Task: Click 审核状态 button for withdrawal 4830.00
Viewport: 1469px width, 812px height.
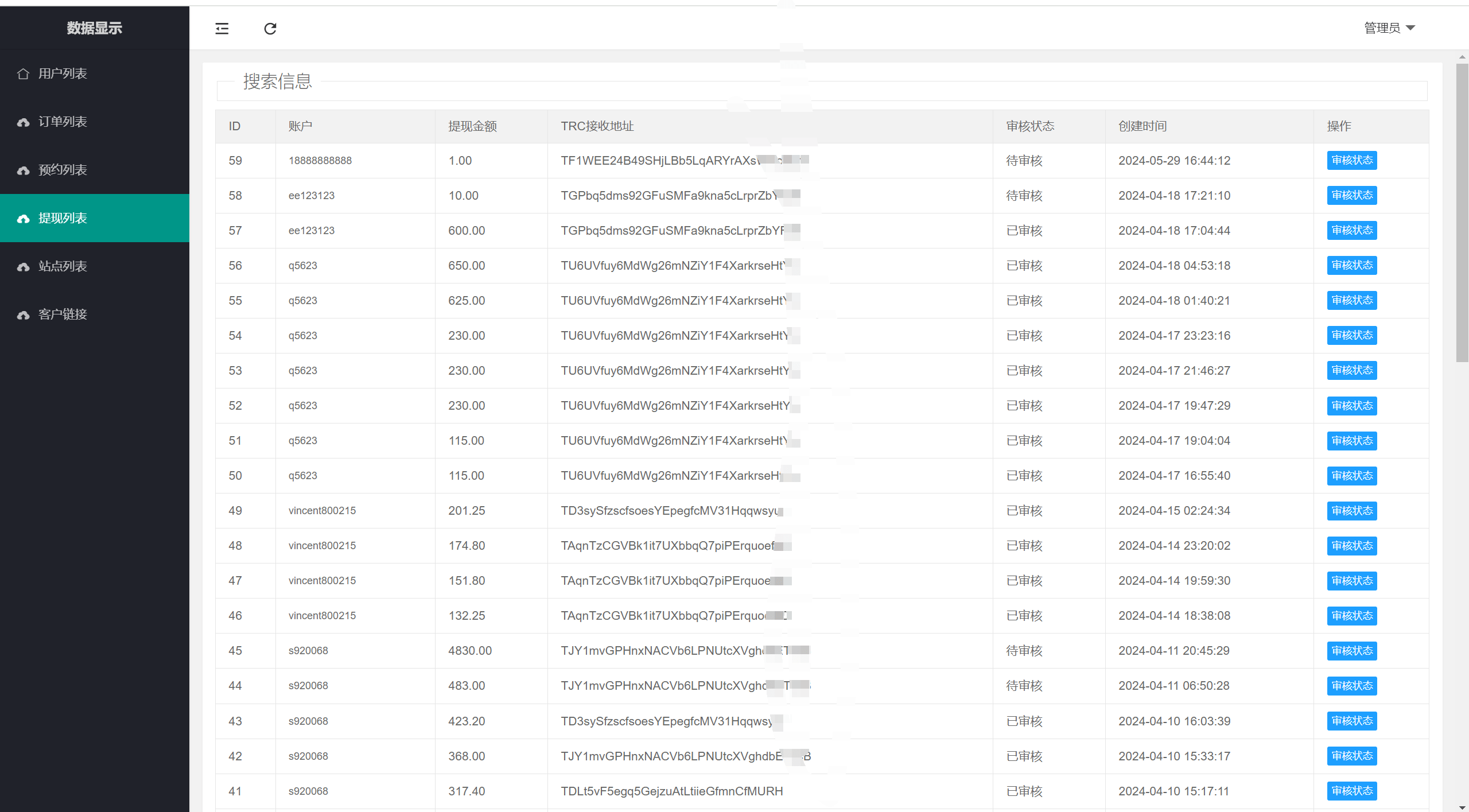Action: coord(1352,650)
